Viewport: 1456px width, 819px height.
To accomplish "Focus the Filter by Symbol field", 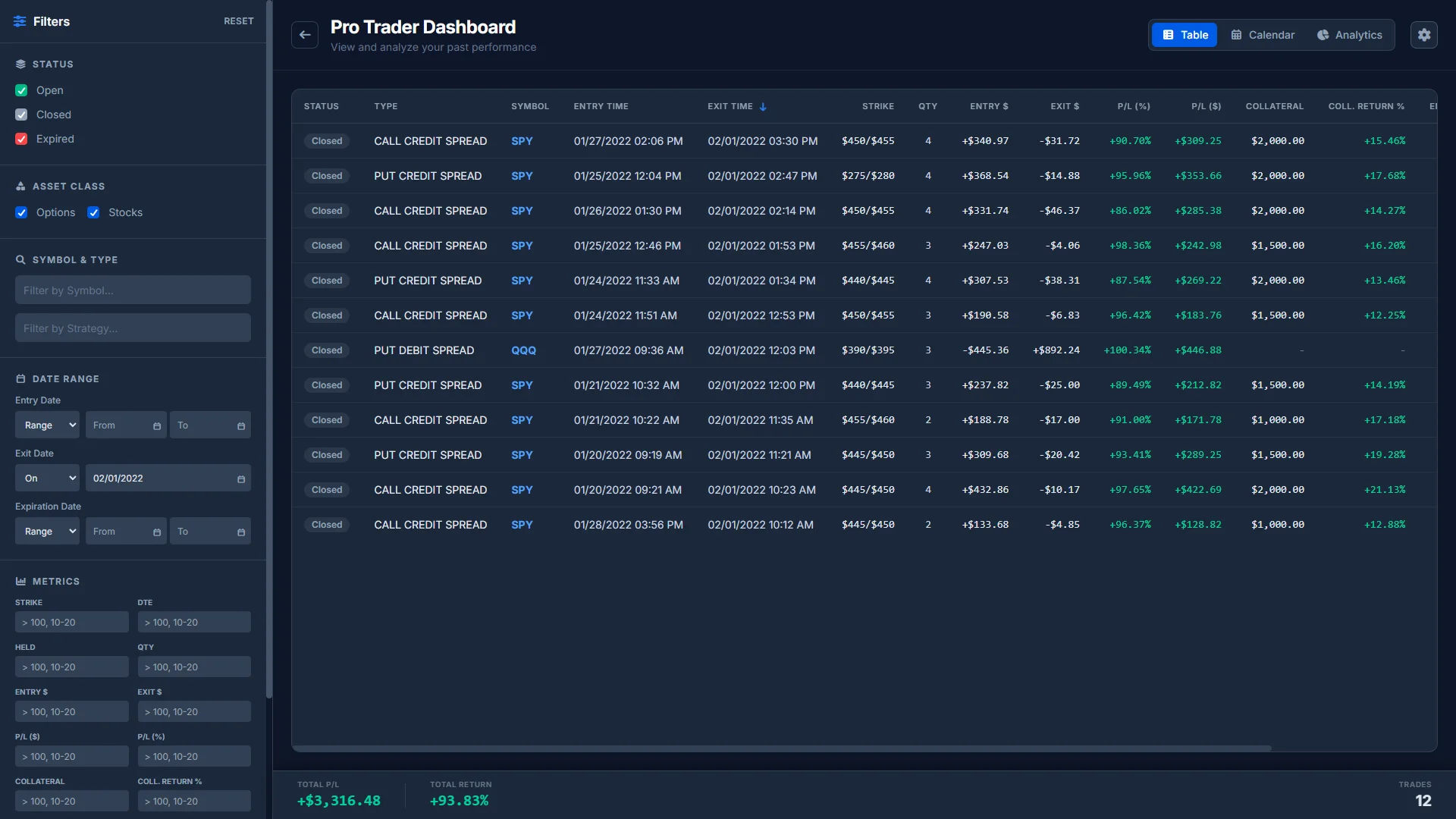I will pyautogui.click(x=133, y=290).
